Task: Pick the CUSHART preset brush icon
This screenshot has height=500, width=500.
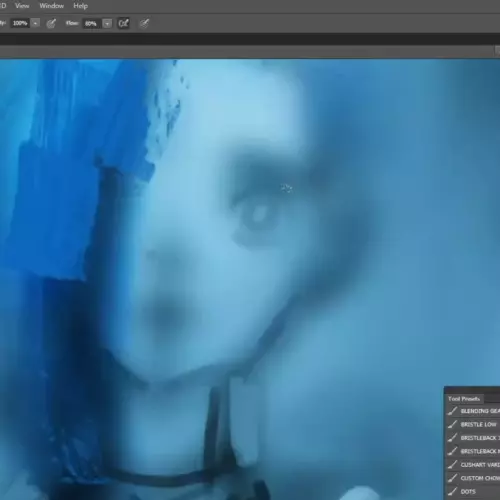Action: (452, 464)
